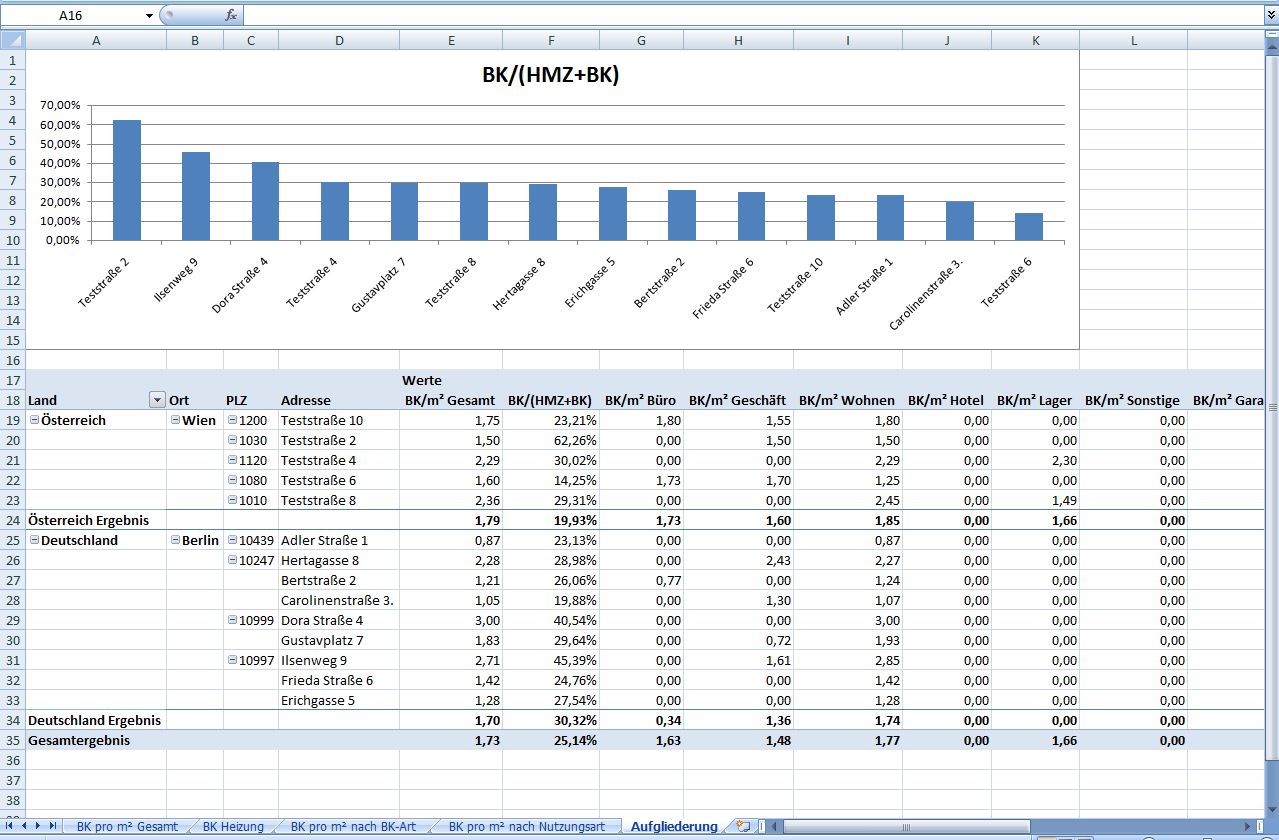Select the Aufgliederung sheet tab
Viewport: 1279px width, 840px height.
click(x=674, y=827)
